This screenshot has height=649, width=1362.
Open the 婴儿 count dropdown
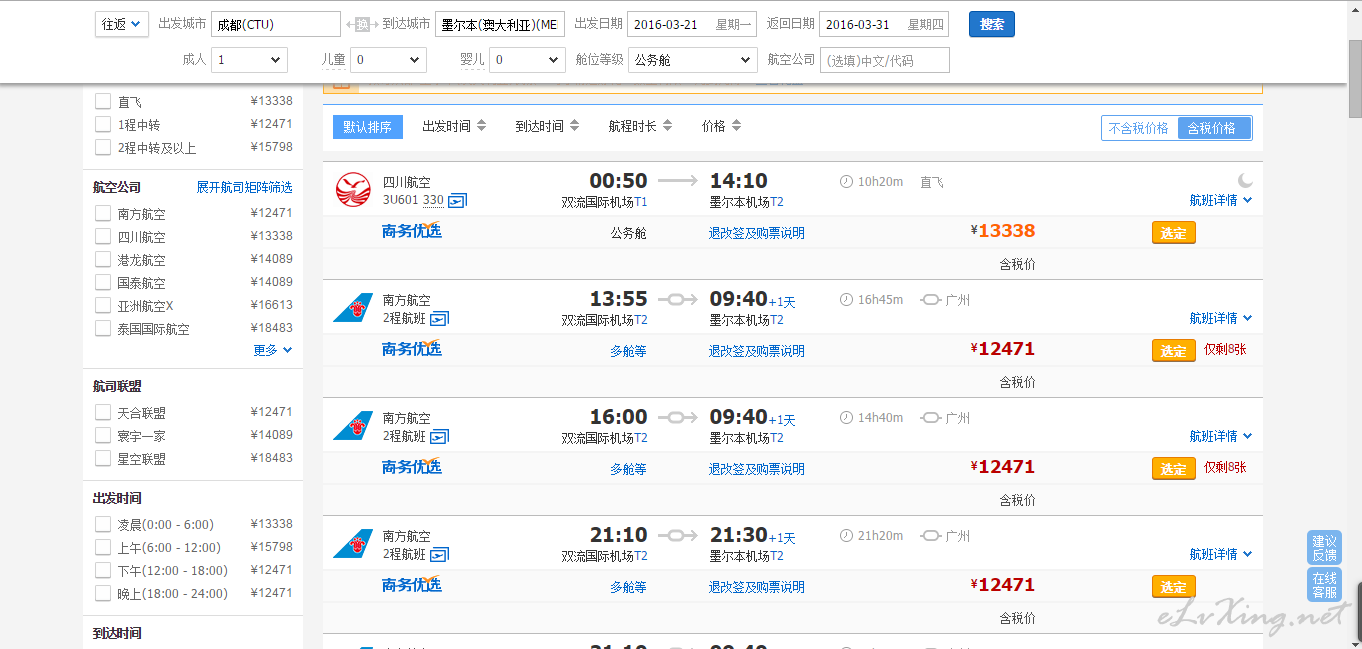527,60
